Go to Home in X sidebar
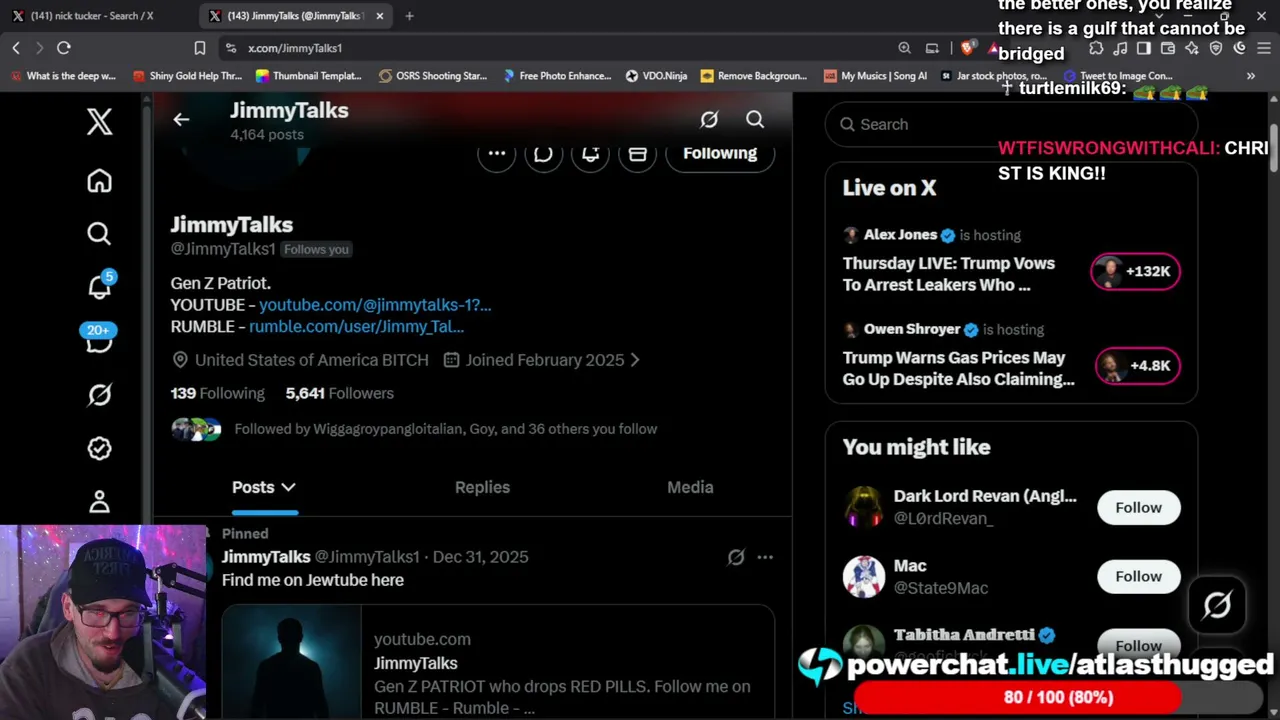Viewport: 1280px width, 720px height. point(99,181)
